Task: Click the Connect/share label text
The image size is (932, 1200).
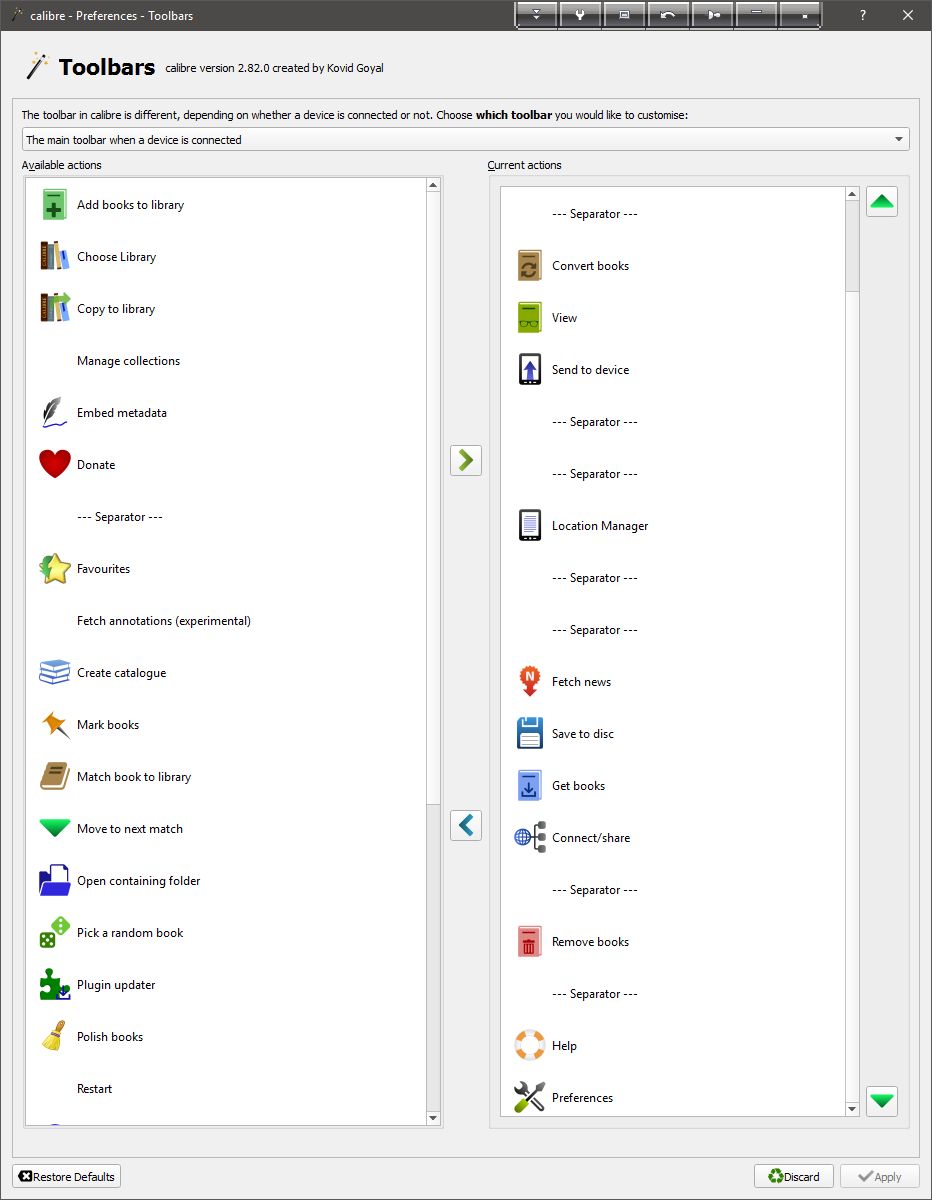Action: (591, 838)
